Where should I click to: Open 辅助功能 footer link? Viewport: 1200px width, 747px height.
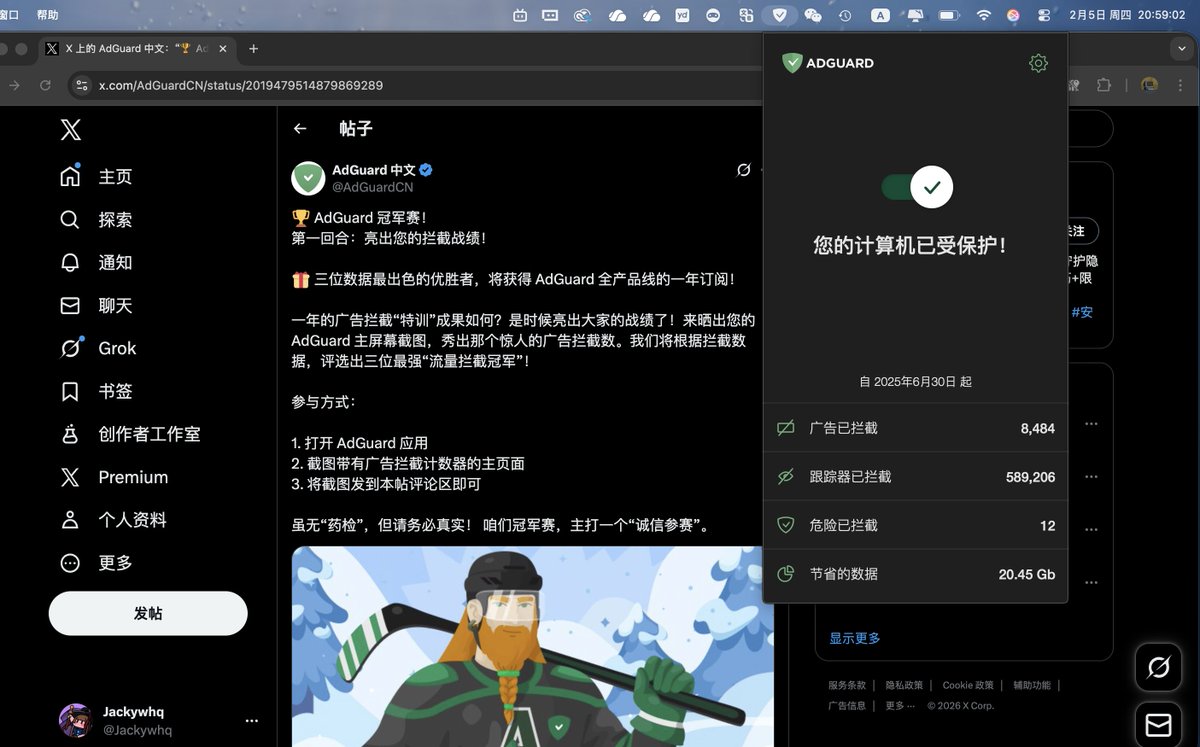coord(1032,685)
